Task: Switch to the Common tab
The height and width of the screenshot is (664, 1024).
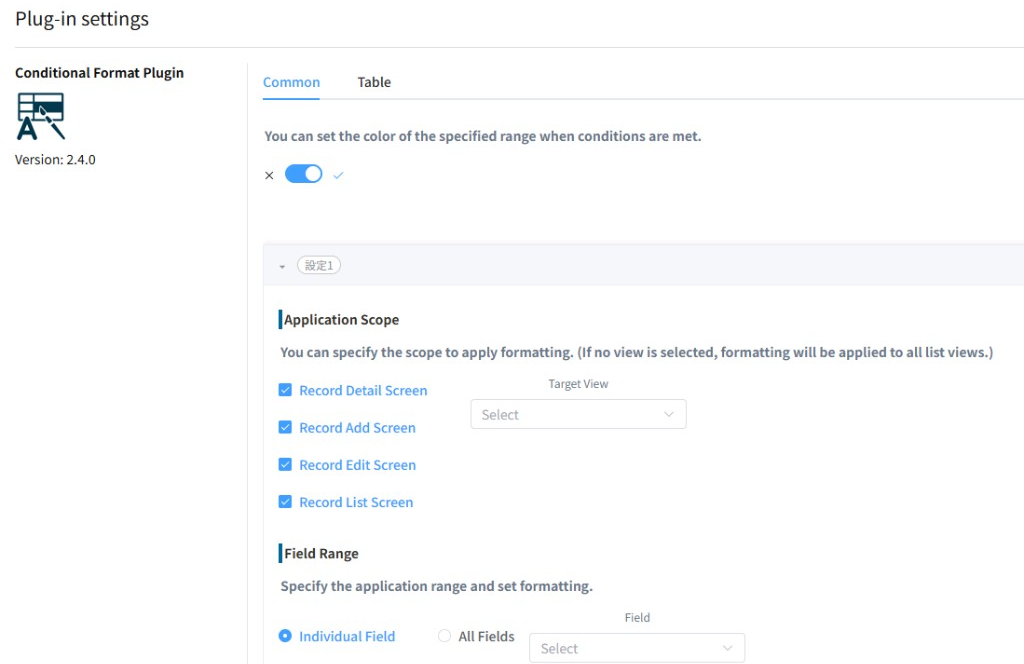Action: (291, 82)
